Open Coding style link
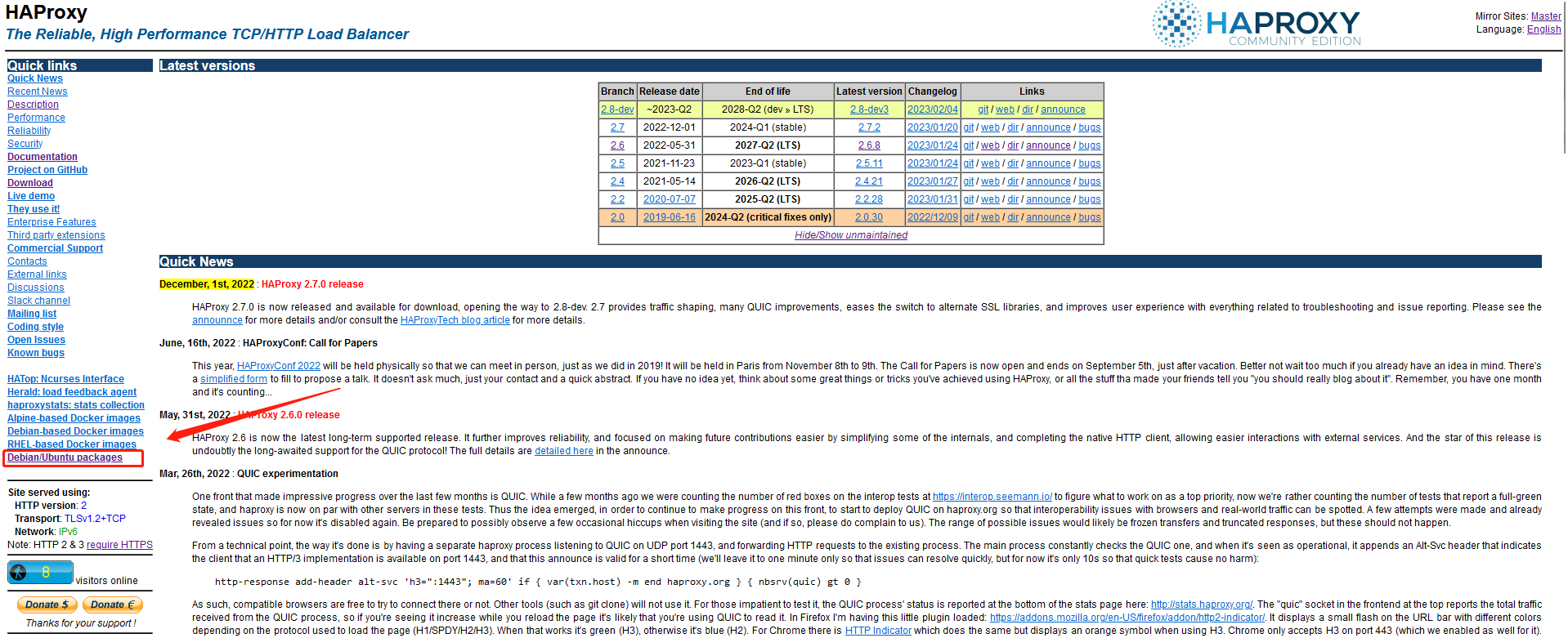Image resolution: width=1568 pixels, height=638 pixels. click(35, 327)
